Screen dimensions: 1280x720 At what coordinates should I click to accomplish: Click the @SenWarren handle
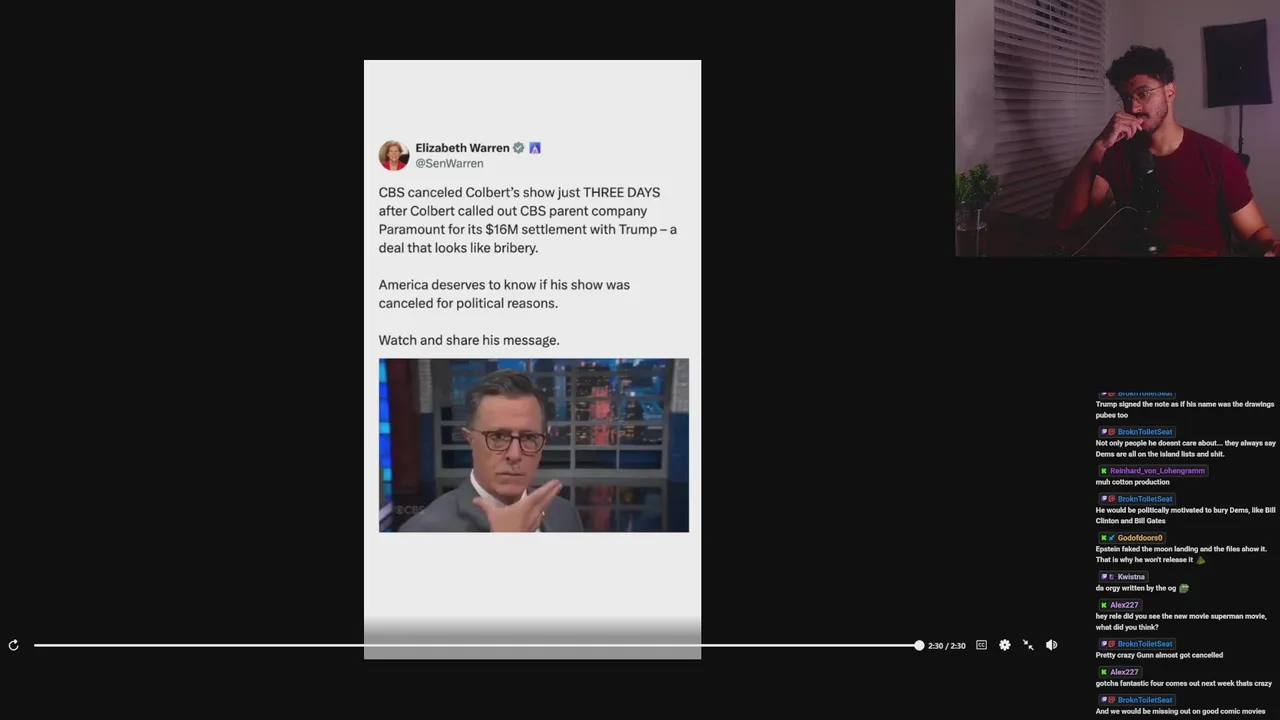coord(449,163)
